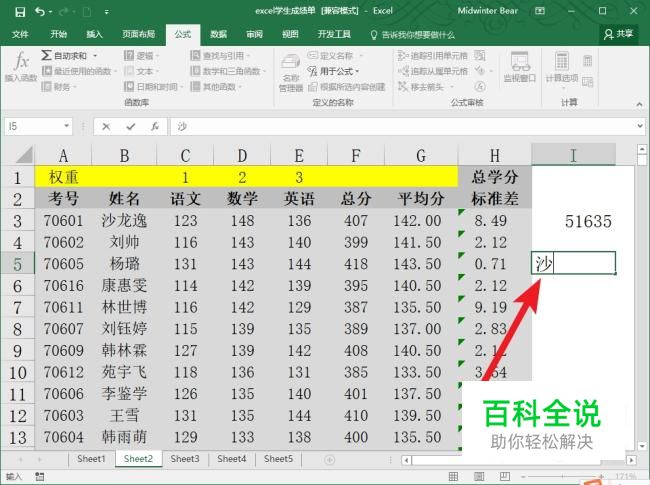Add a new sheet with plus button
The height and width of the screenshot is (485, 650).
point(330,460)
